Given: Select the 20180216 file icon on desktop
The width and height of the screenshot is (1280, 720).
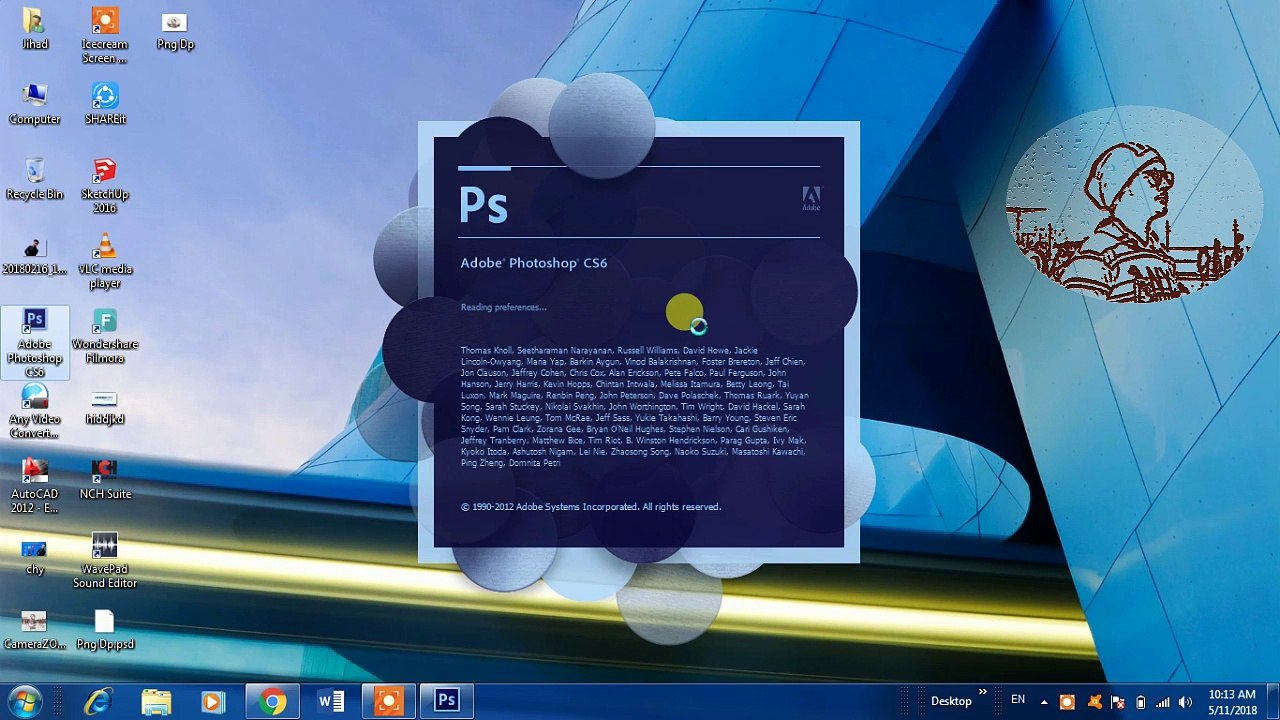Looking at the screenshot, I should coord(35,254).
